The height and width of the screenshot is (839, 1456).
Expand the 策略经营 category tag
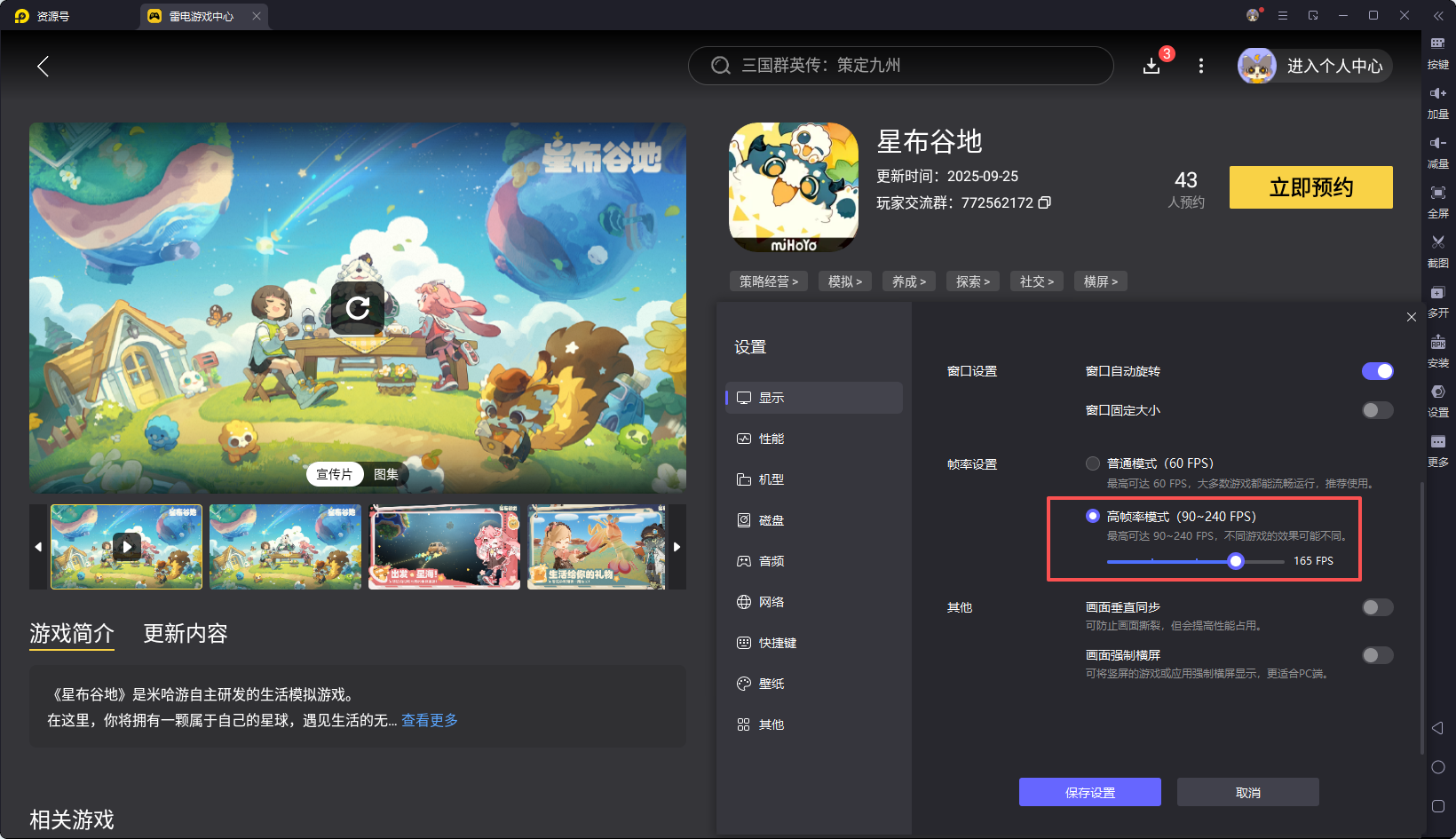click(769, 281)
